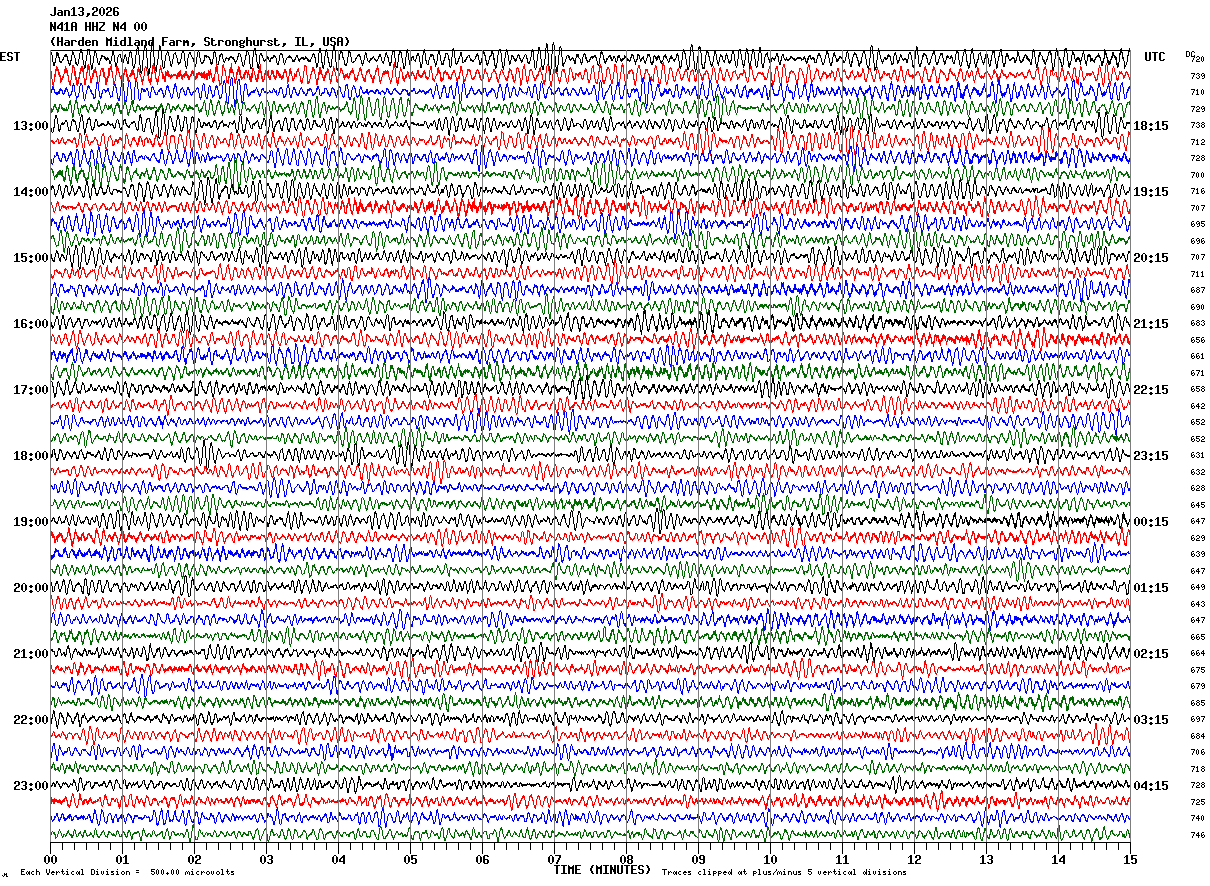Click minute tick label "10" on the axis
The height and width of the screenshot is (886, 1210).
(x=770, y=859)
